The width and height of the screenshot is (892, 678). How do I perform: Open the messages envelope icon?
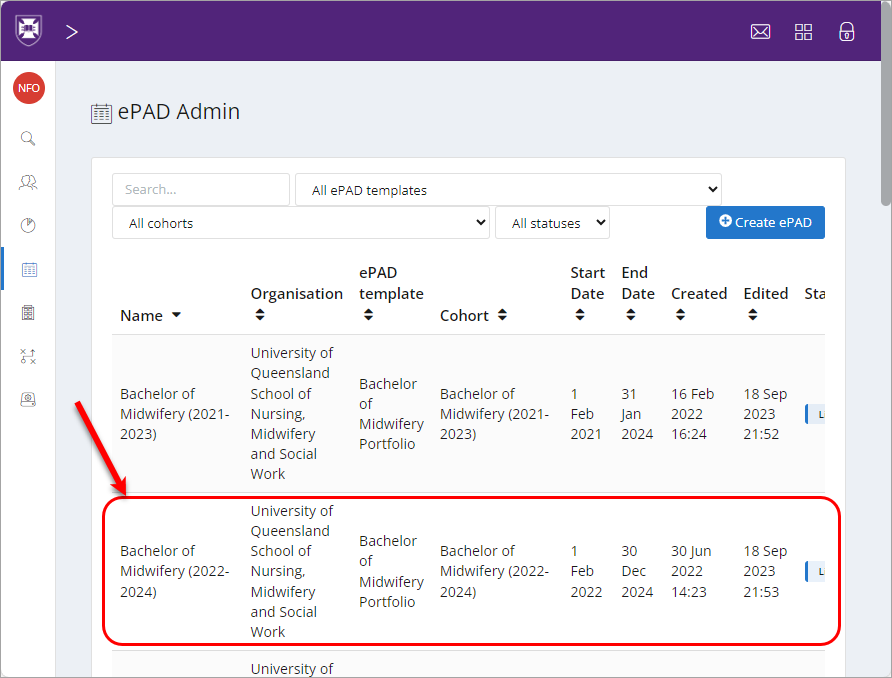coord(760,31)
